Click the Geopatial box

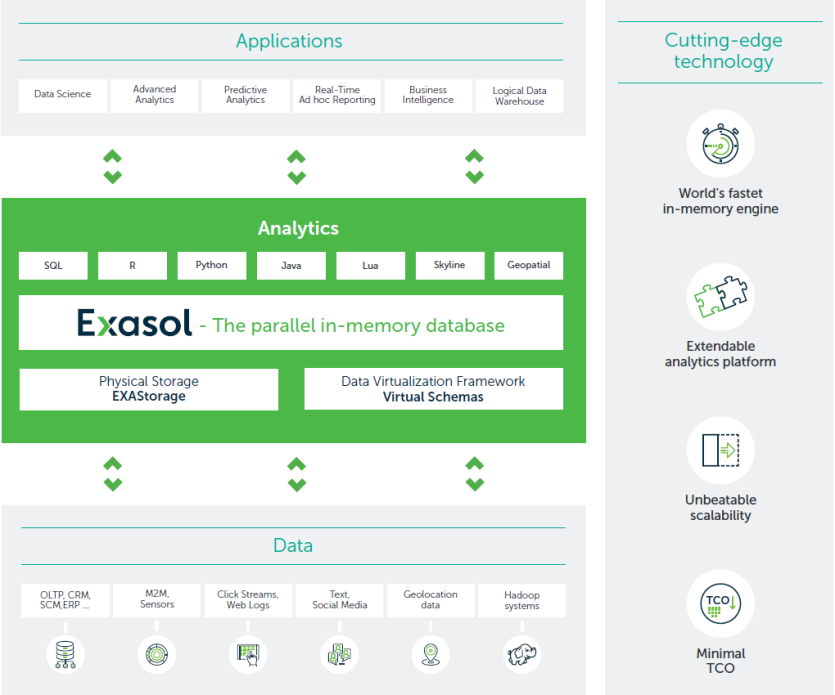click(529, 266)
